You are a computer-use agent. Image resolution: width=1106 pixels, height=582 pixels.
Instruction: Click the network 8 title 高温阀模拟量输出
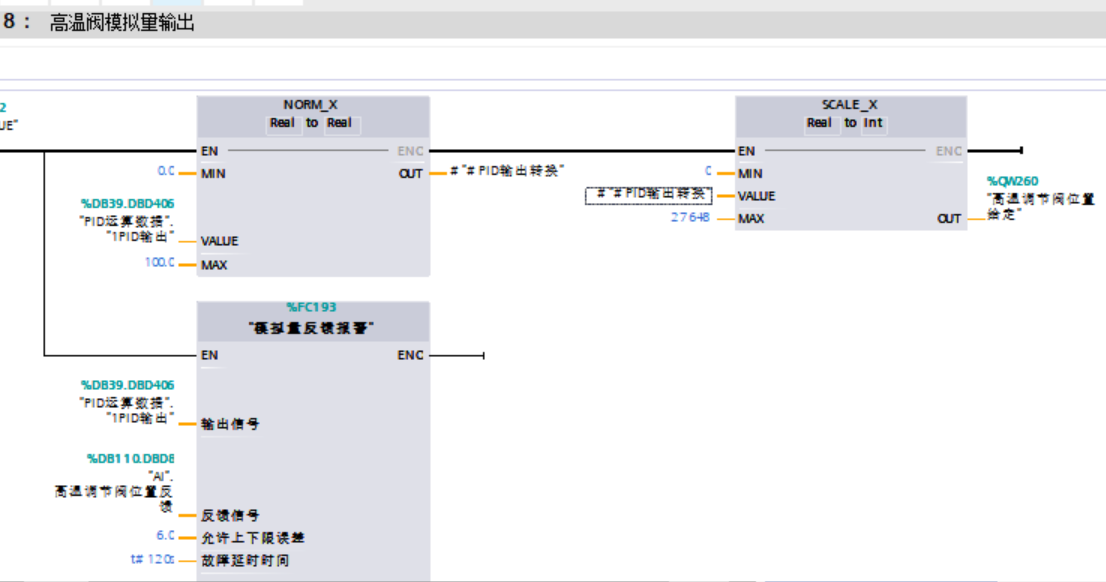pyautogui.click(x=122, y=23)
